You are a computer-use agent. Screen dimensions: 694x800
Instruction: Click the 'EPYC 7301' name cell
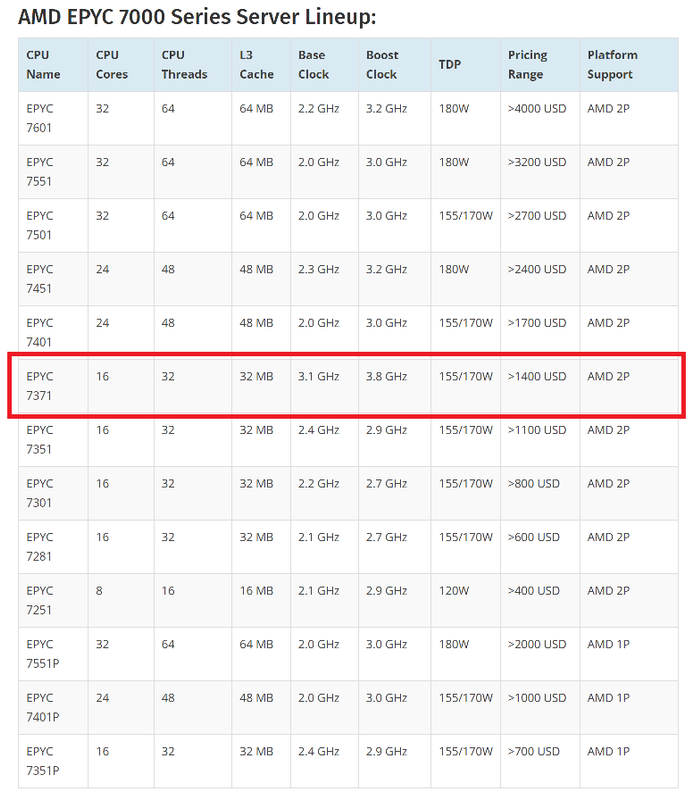[53, 493]
